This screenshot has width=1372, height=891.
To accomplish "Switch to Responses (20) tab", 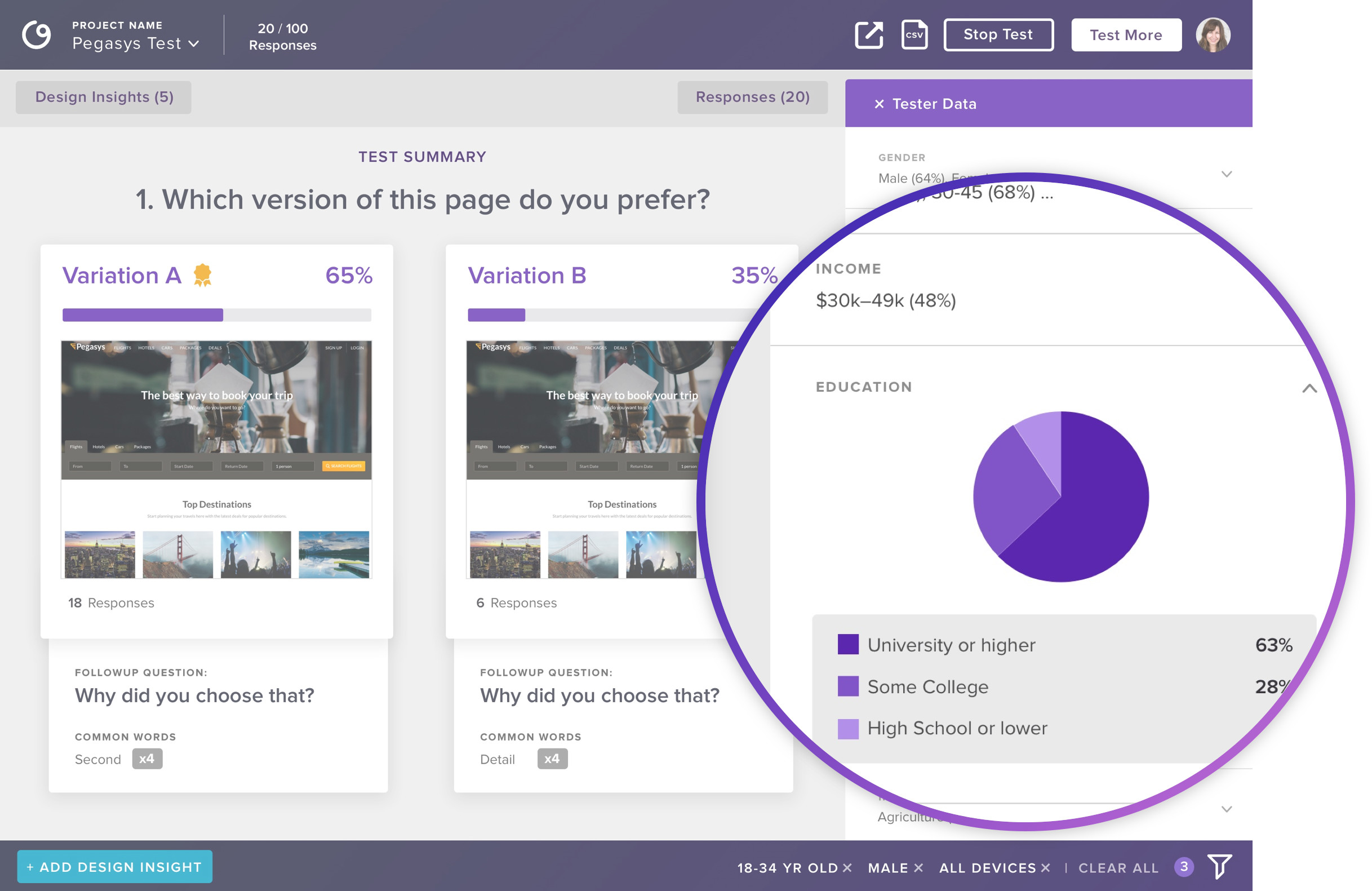I will point(752,97).
